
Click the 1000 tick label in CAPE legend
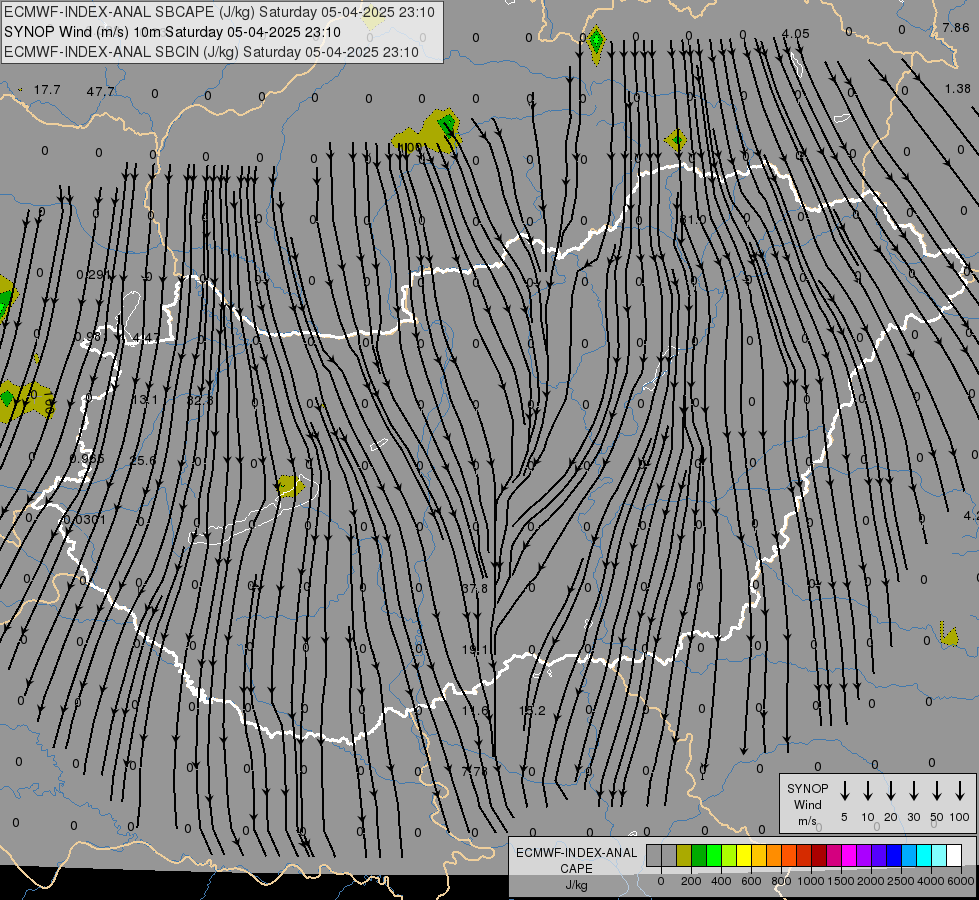pyautogui.click(x=811, y=881)
